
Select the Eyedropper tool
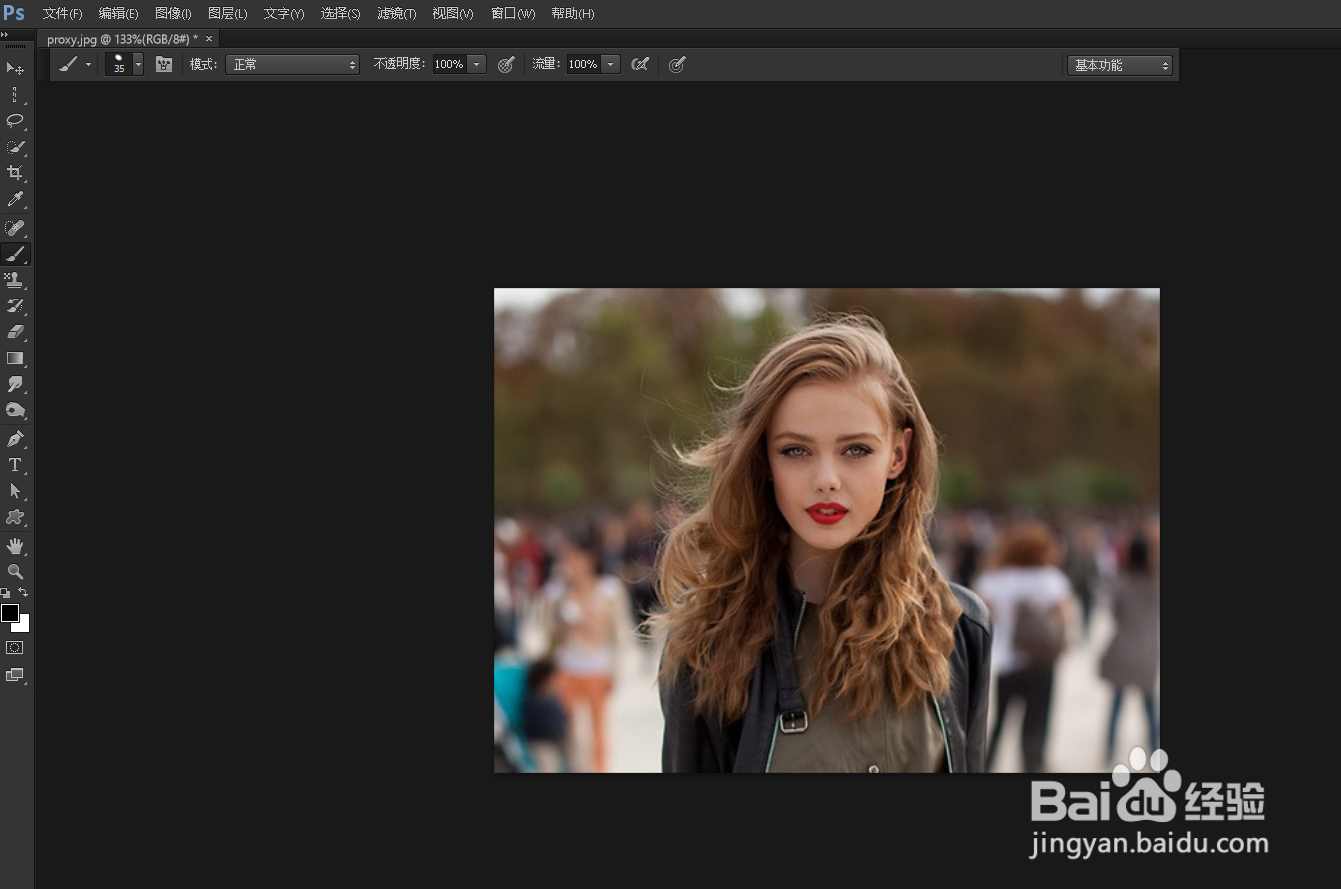click(15, 199)
